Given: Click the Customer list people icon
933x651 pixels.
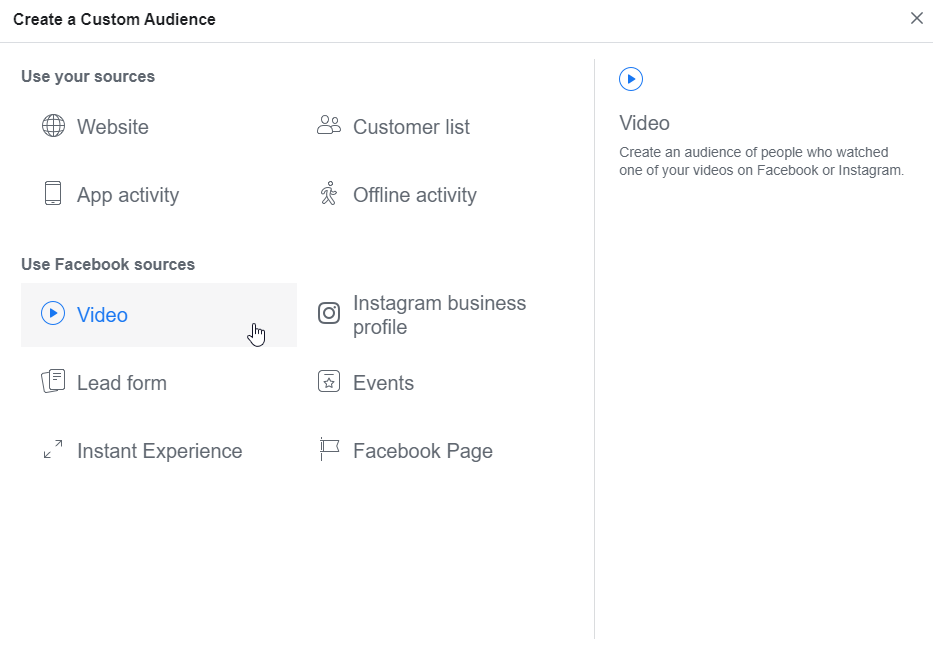Looking at the screenshot, I should point(328,125).
